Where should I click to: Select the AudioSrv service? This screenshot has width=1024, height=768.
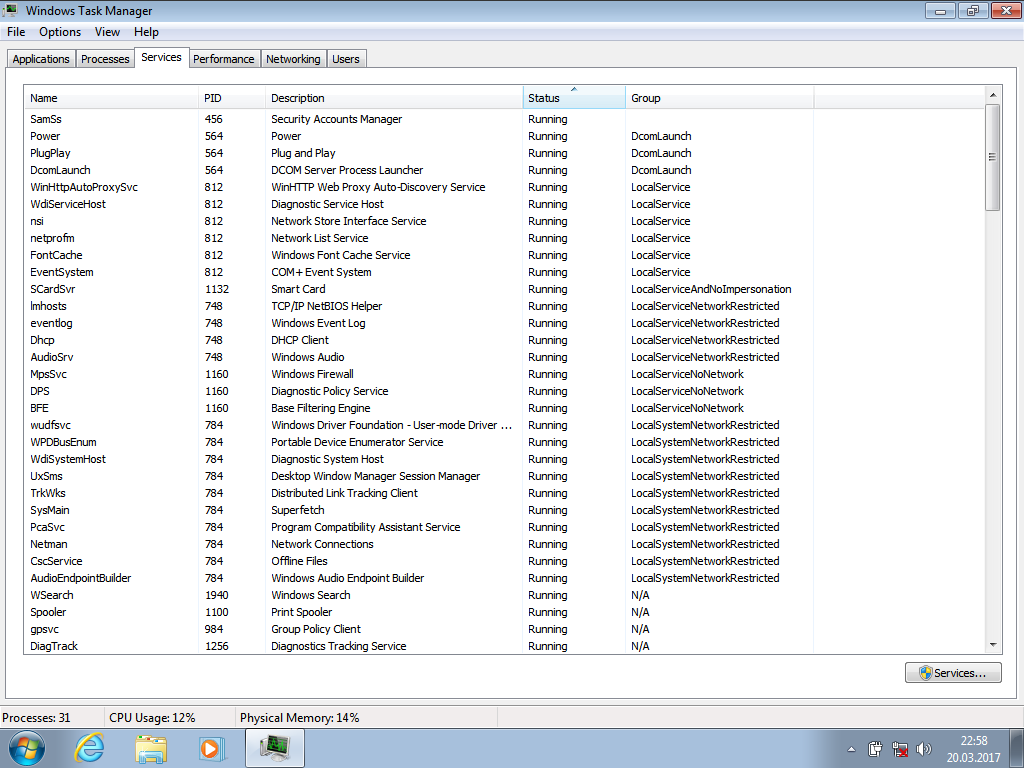pyautogui.click(x=52, y=357)
